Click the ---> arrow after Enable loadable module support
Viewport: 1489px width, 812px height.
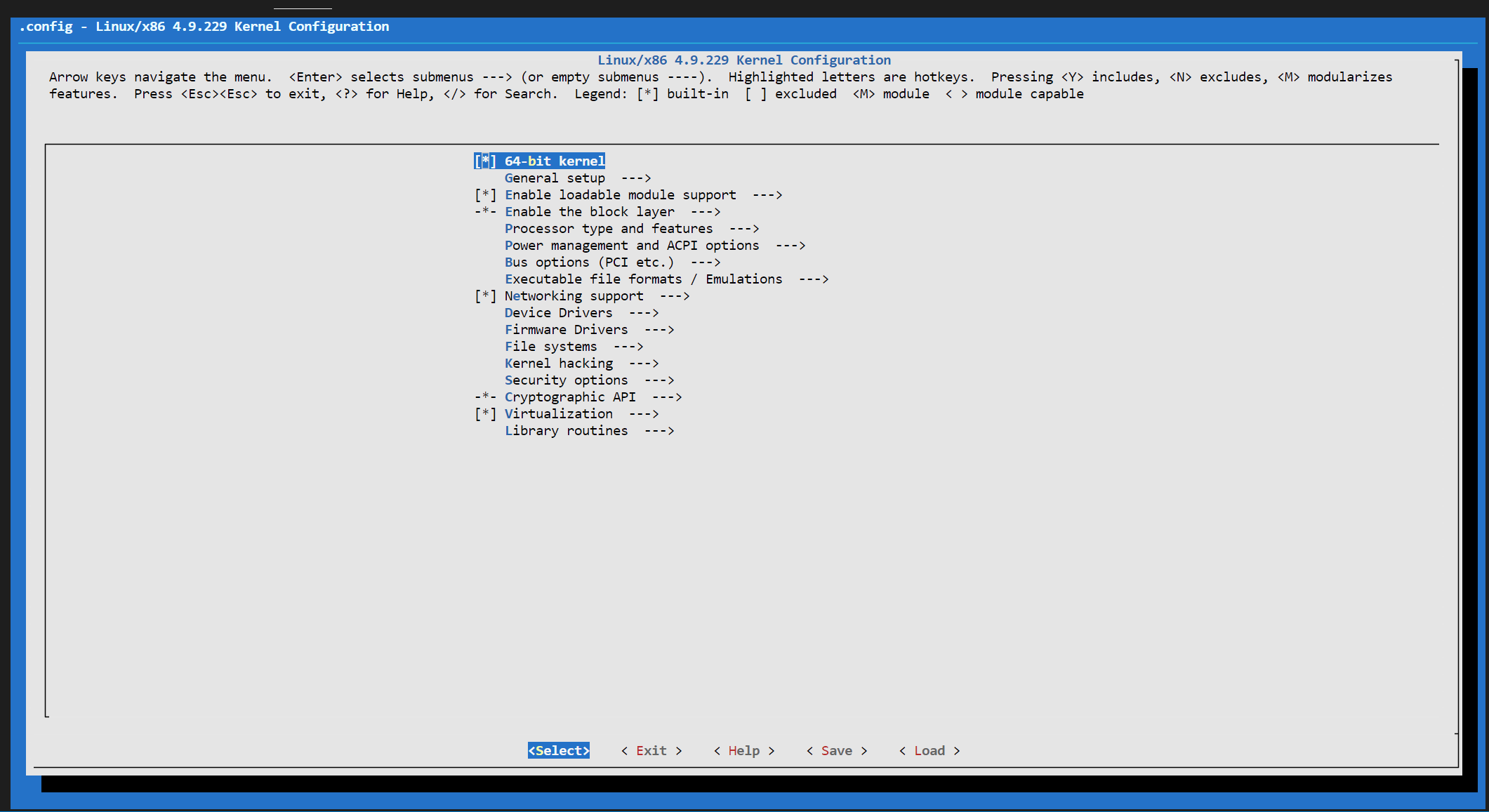(x=767, y=195)
